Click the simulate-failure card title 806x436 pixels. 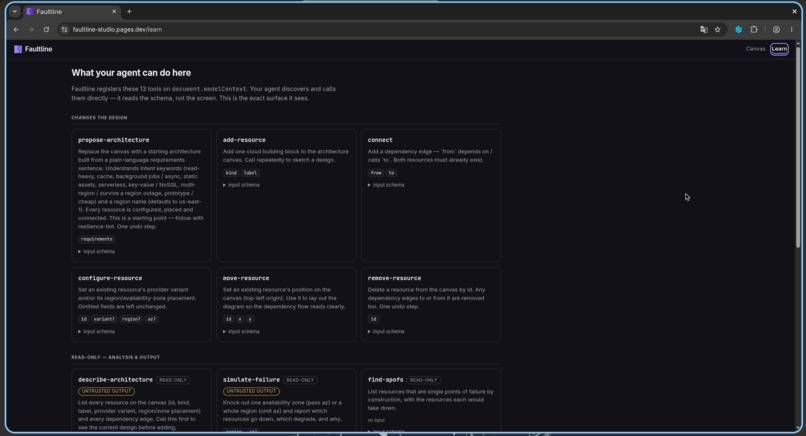click(251, 380)
